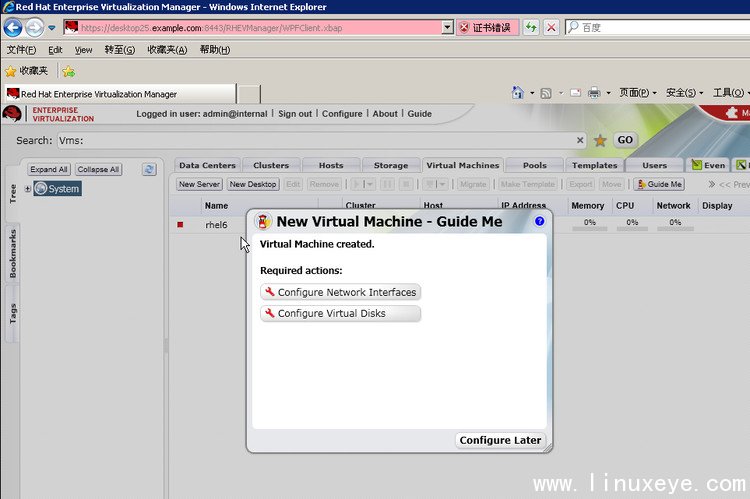Open the Edit menu
Screen dimensions: 750x499
coord(55,50)
